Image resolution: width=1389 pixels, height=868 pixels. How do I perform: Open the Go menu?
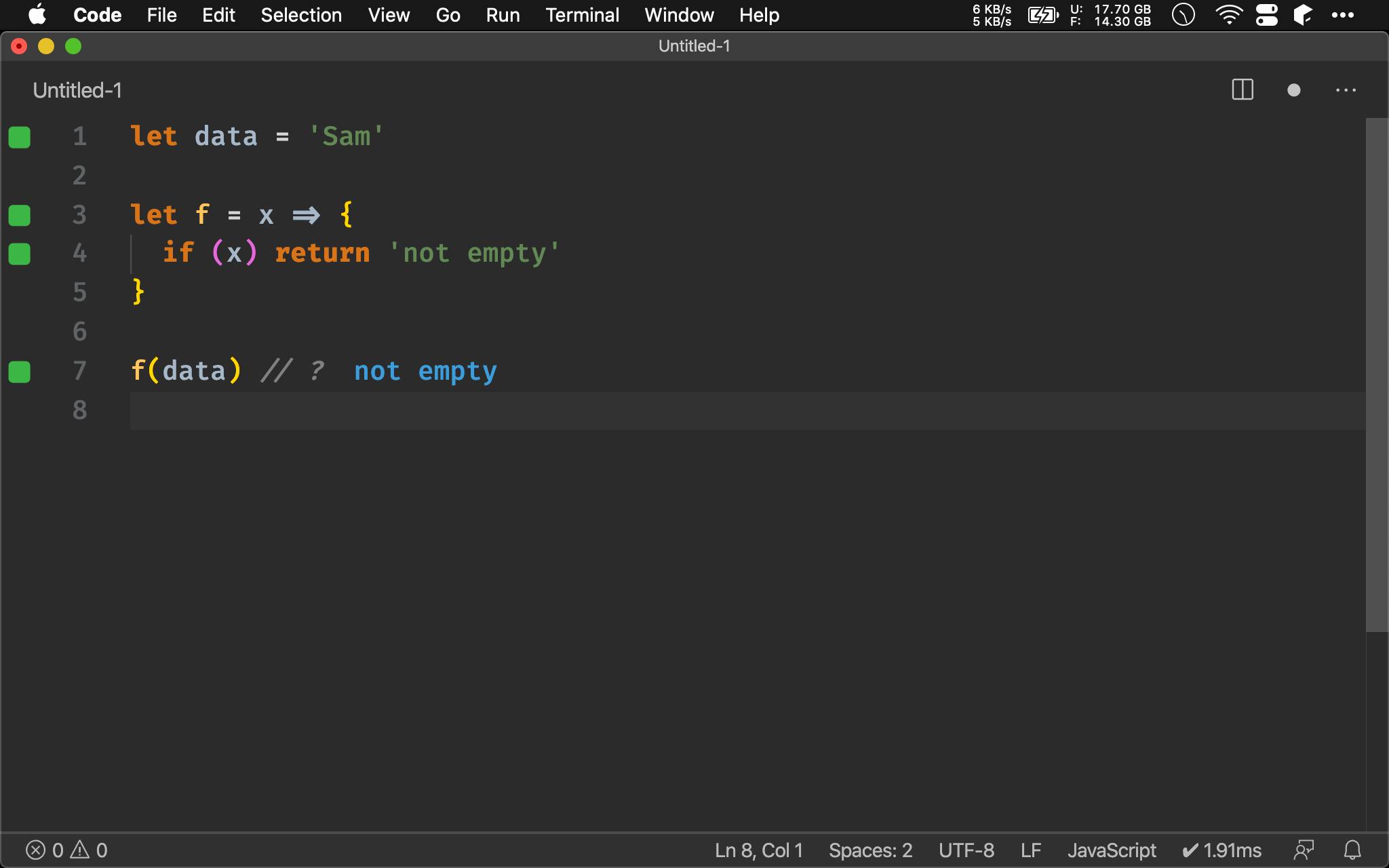pos(448,15)
